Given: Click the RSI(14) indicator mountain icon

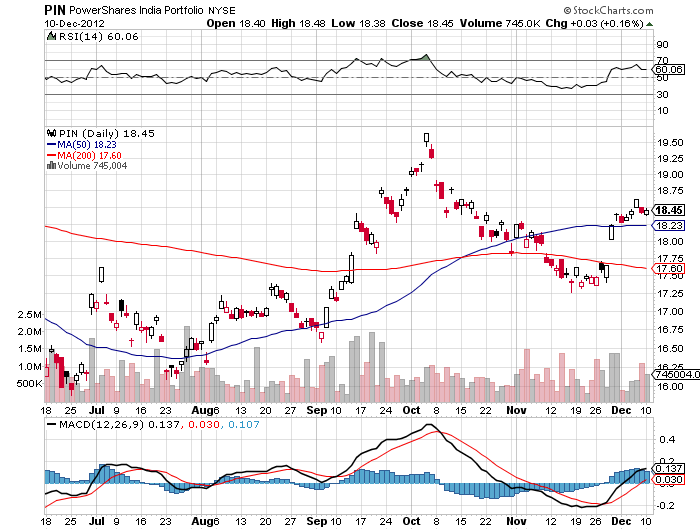Looking at the screenshot, I should [52, 36].
